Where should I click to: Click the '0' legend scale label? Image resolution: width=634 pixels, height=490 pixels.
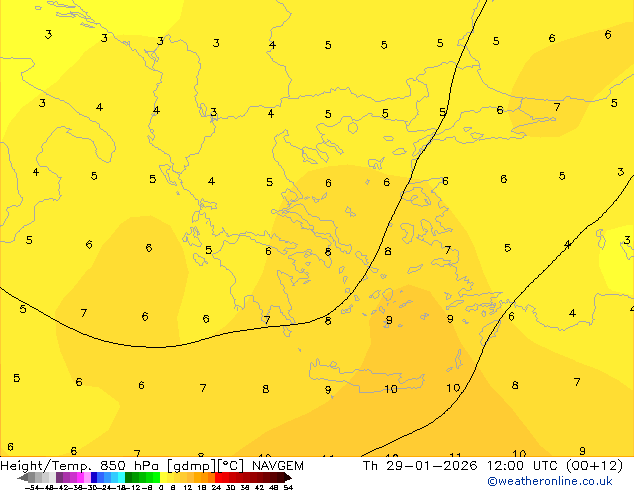(161, 487)
